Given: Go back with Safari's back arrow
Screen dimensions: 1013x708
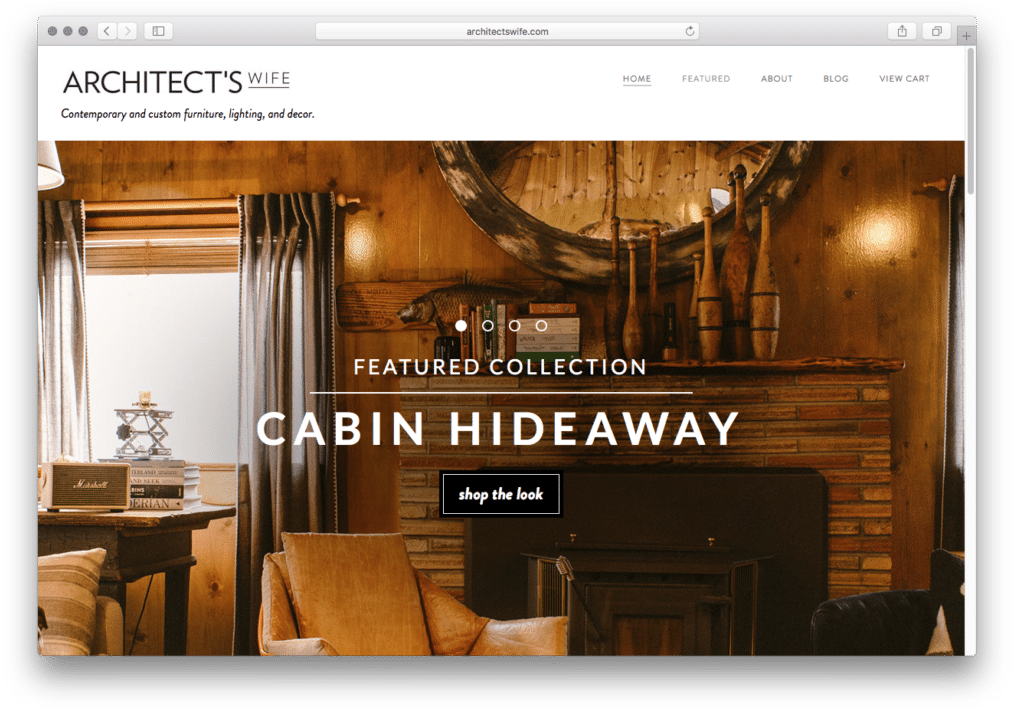Looking at the screenshot, I should 107,31.
